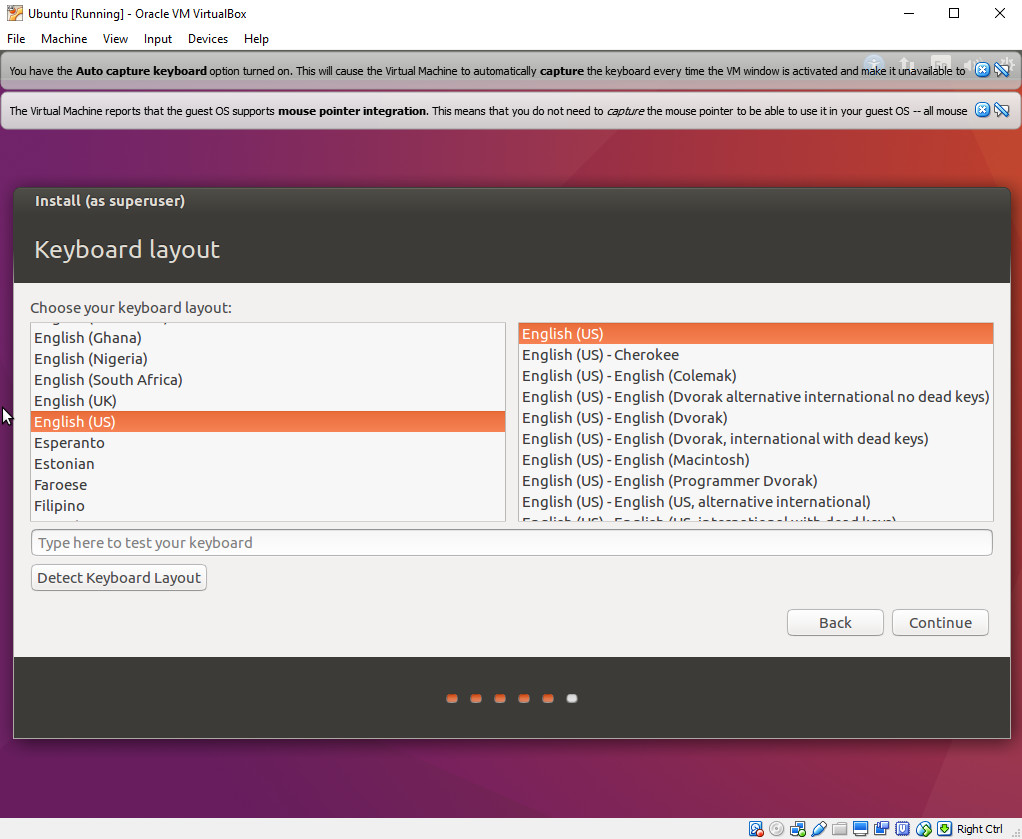Click the video capture indicator icon

tap(881, 829)
